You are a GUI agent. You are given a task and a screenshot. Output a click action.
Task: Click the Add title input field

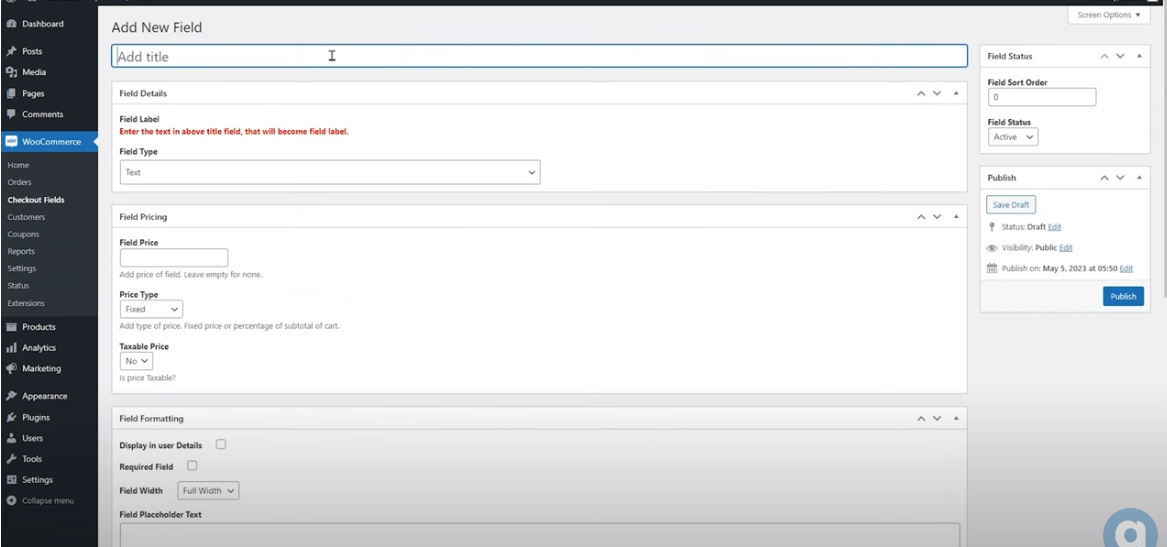pyautogui.click(x=540, y=57)
